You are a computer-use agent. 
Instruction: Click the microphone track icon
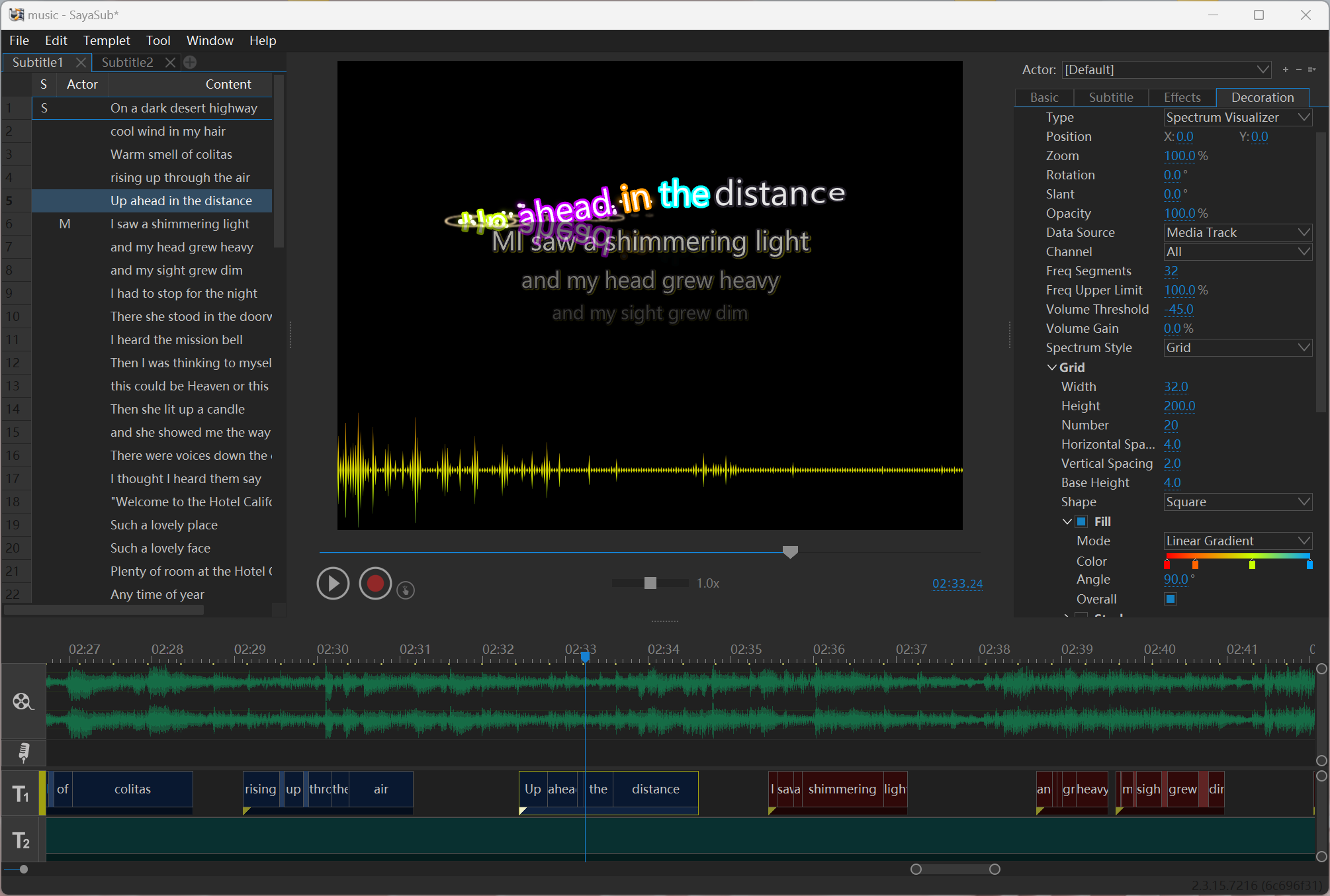tap(23, 752)
